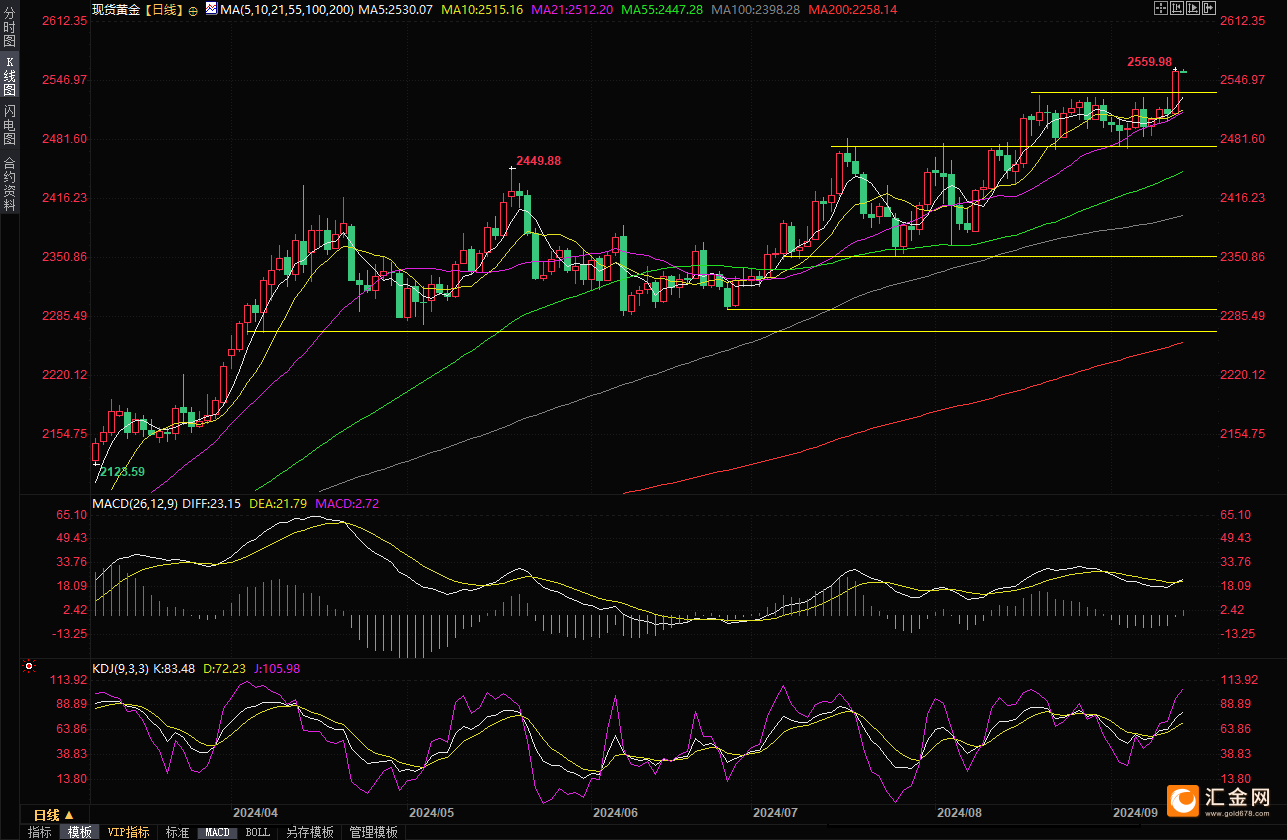Click the MA5:2530.07 value
Image resolution: width=1287 pixels, height=840 pixels.
point(397,9)
